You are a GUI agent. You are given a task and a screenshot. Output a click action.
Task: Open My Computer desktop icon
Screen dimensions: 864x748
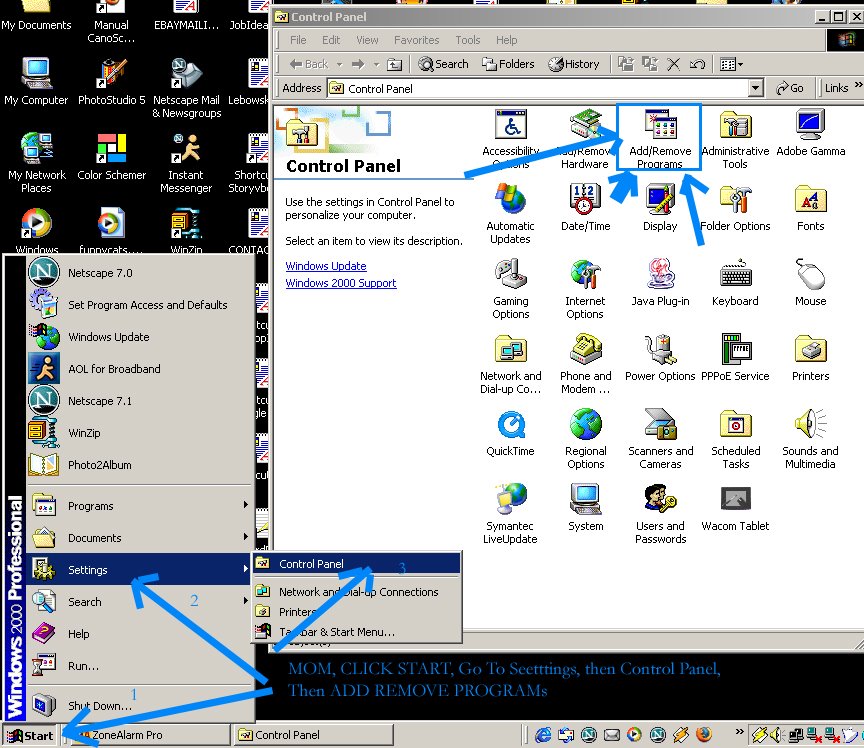36,82
